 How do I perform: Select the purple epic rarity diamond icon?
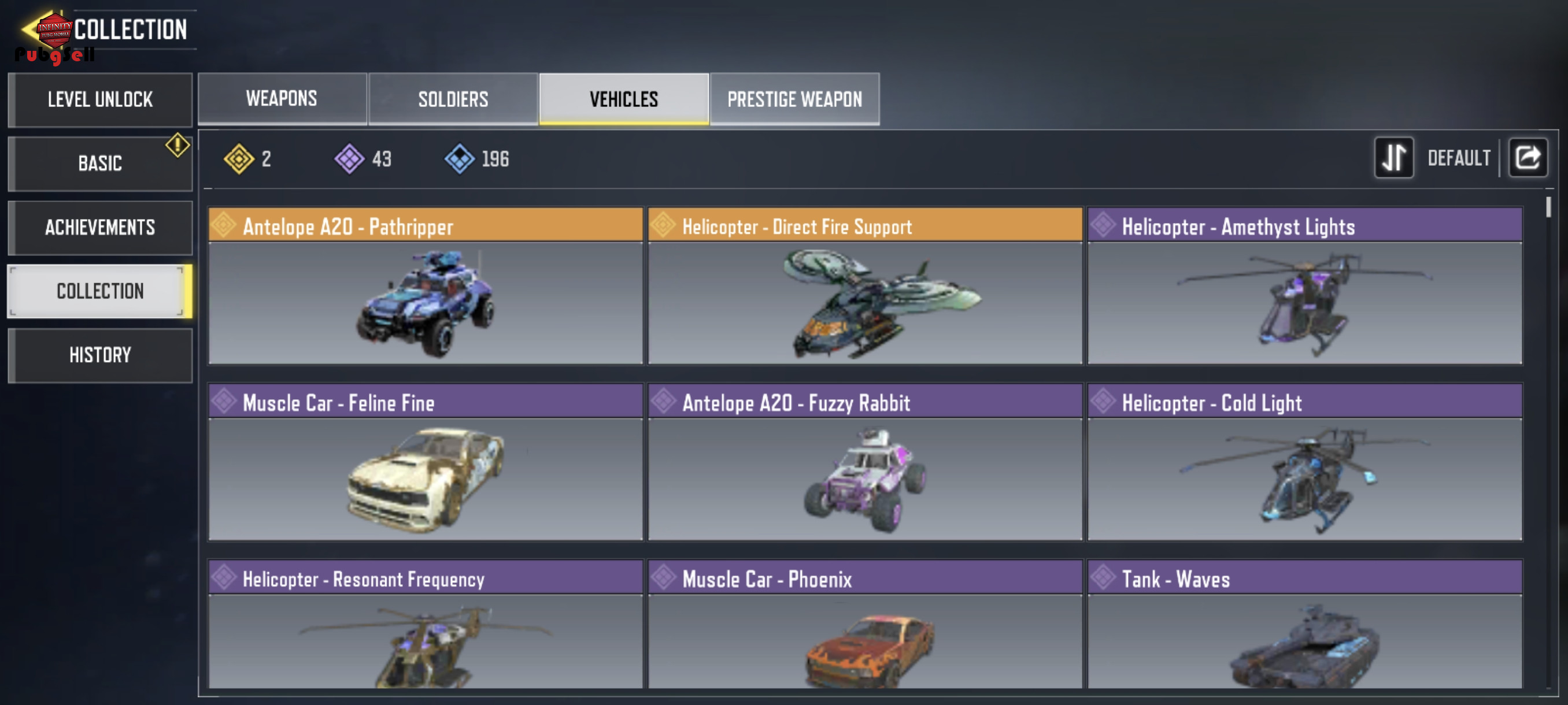(349, 159)
